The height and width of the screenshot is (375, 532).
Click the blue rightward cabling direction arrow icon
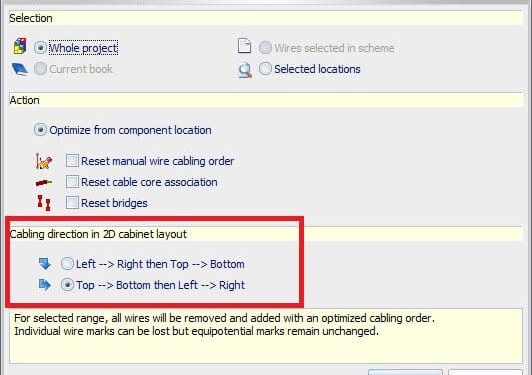tap(44, 285)
